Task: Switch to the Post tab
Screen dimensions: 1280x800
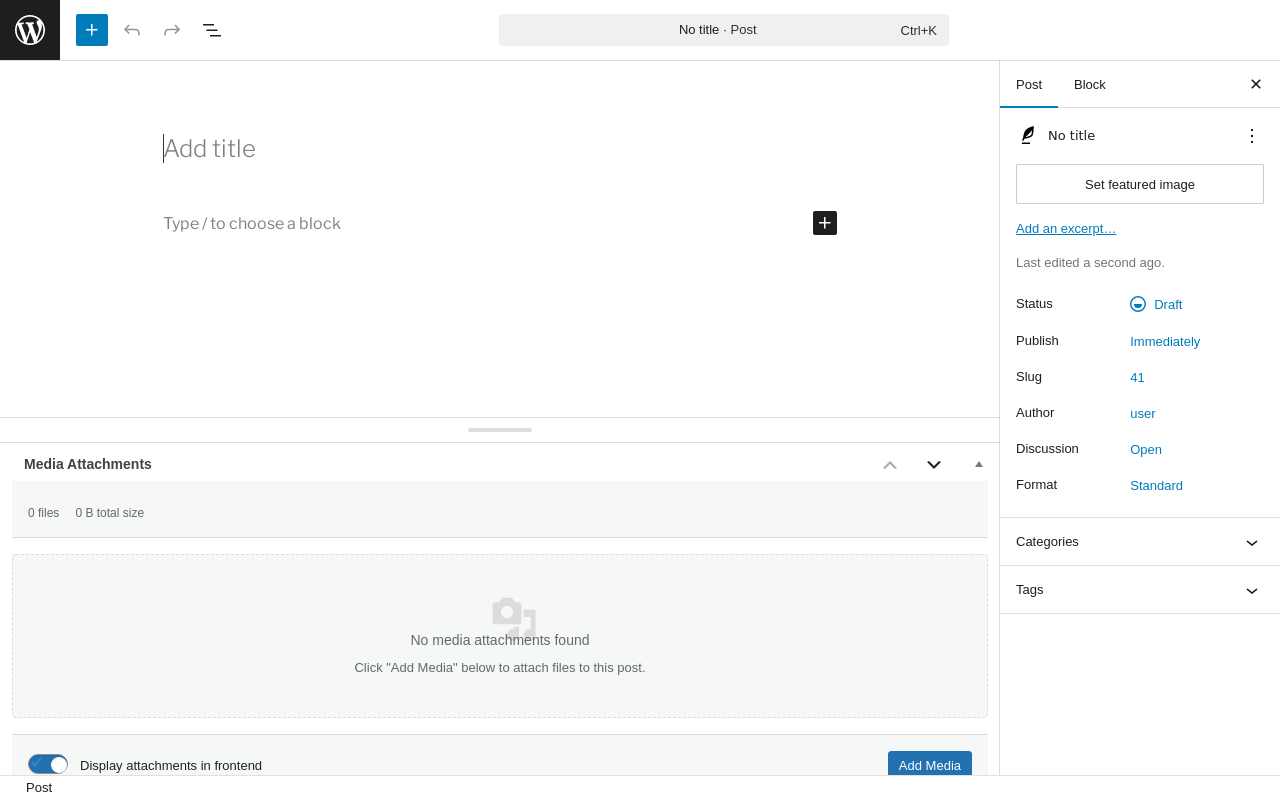Action: [1029, 84]
